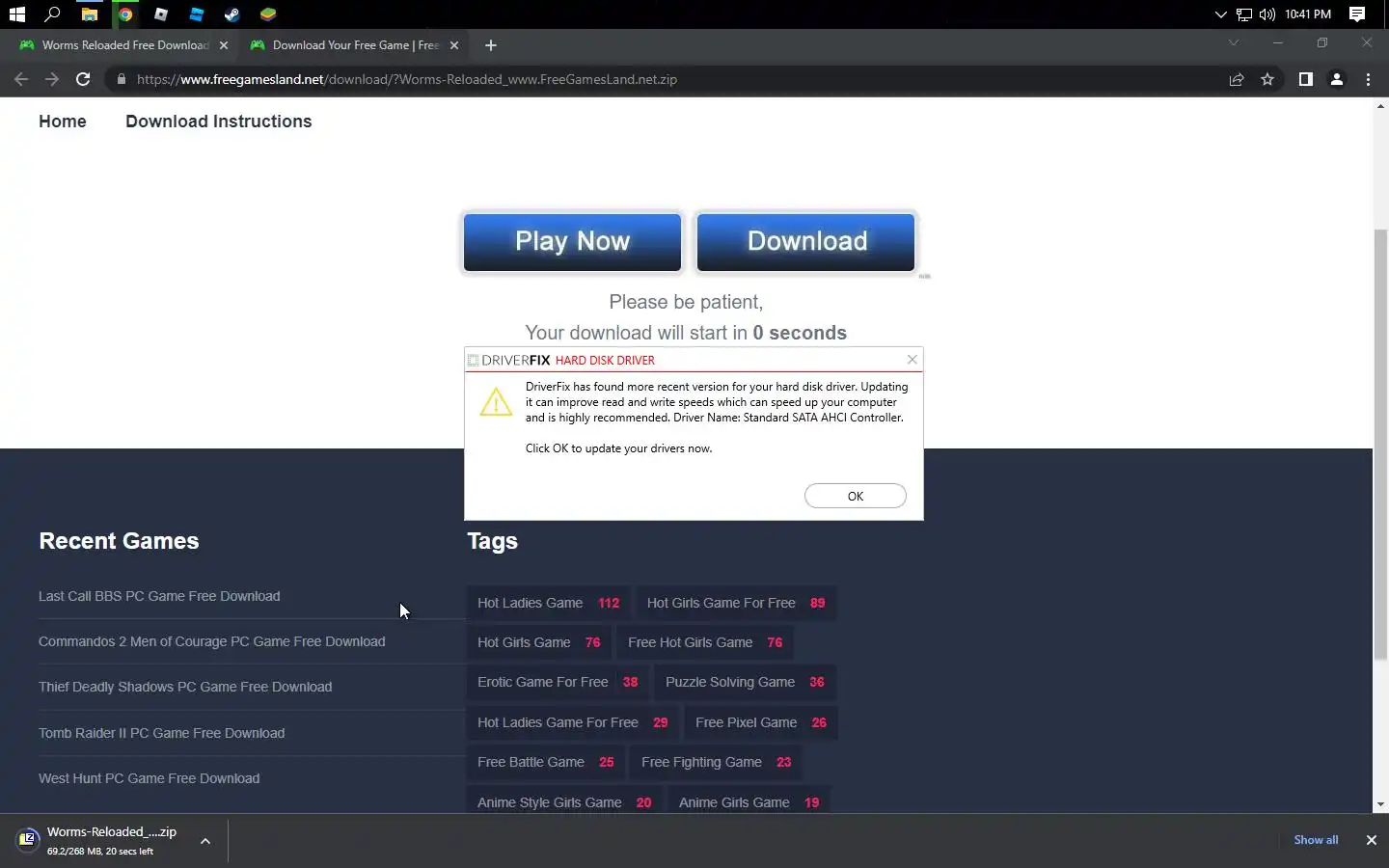Open Tomb Raider II game link
1389x868 pixels.
162,733
